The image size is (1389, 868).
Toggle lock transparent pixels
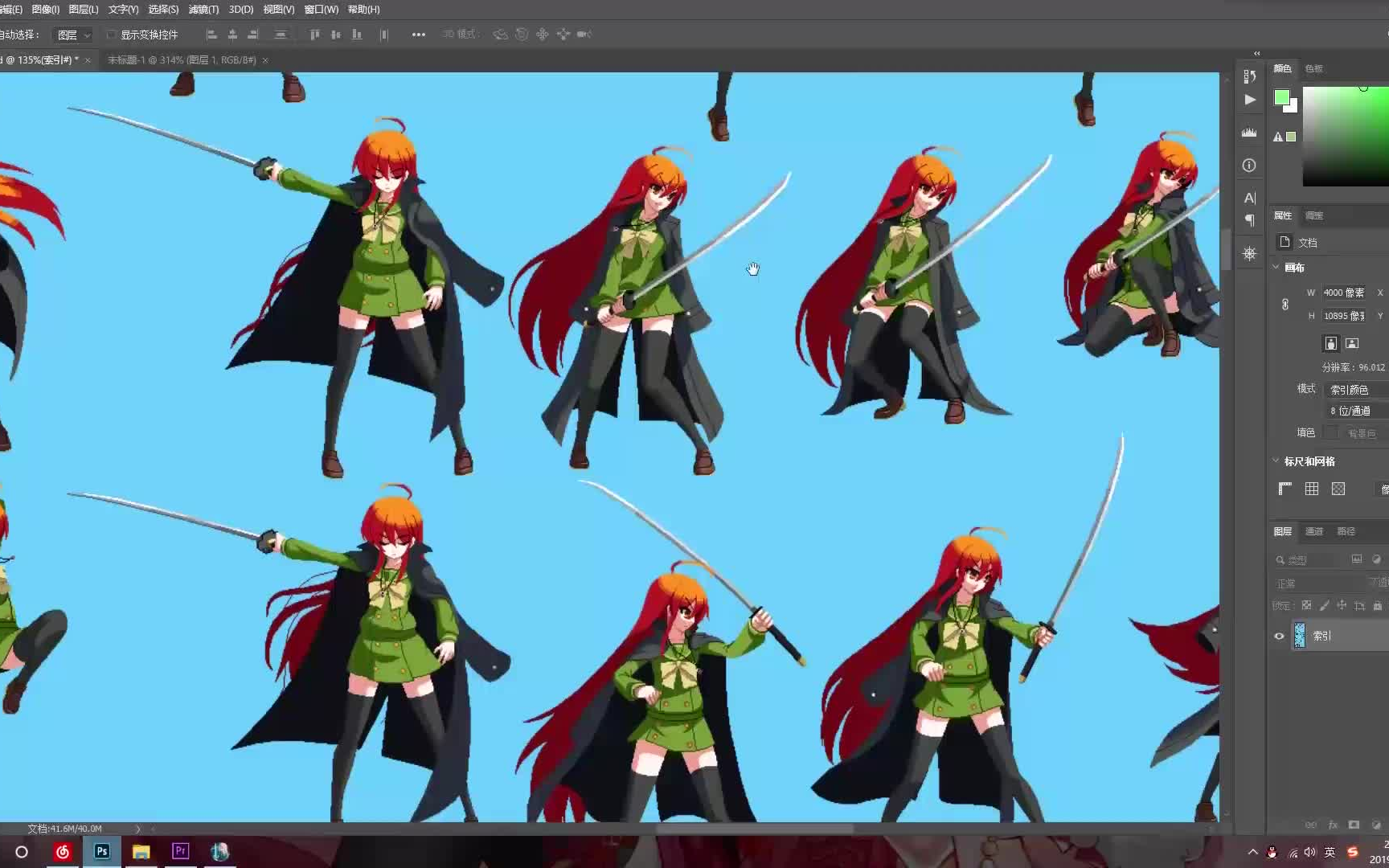[x=1306, y=605]
